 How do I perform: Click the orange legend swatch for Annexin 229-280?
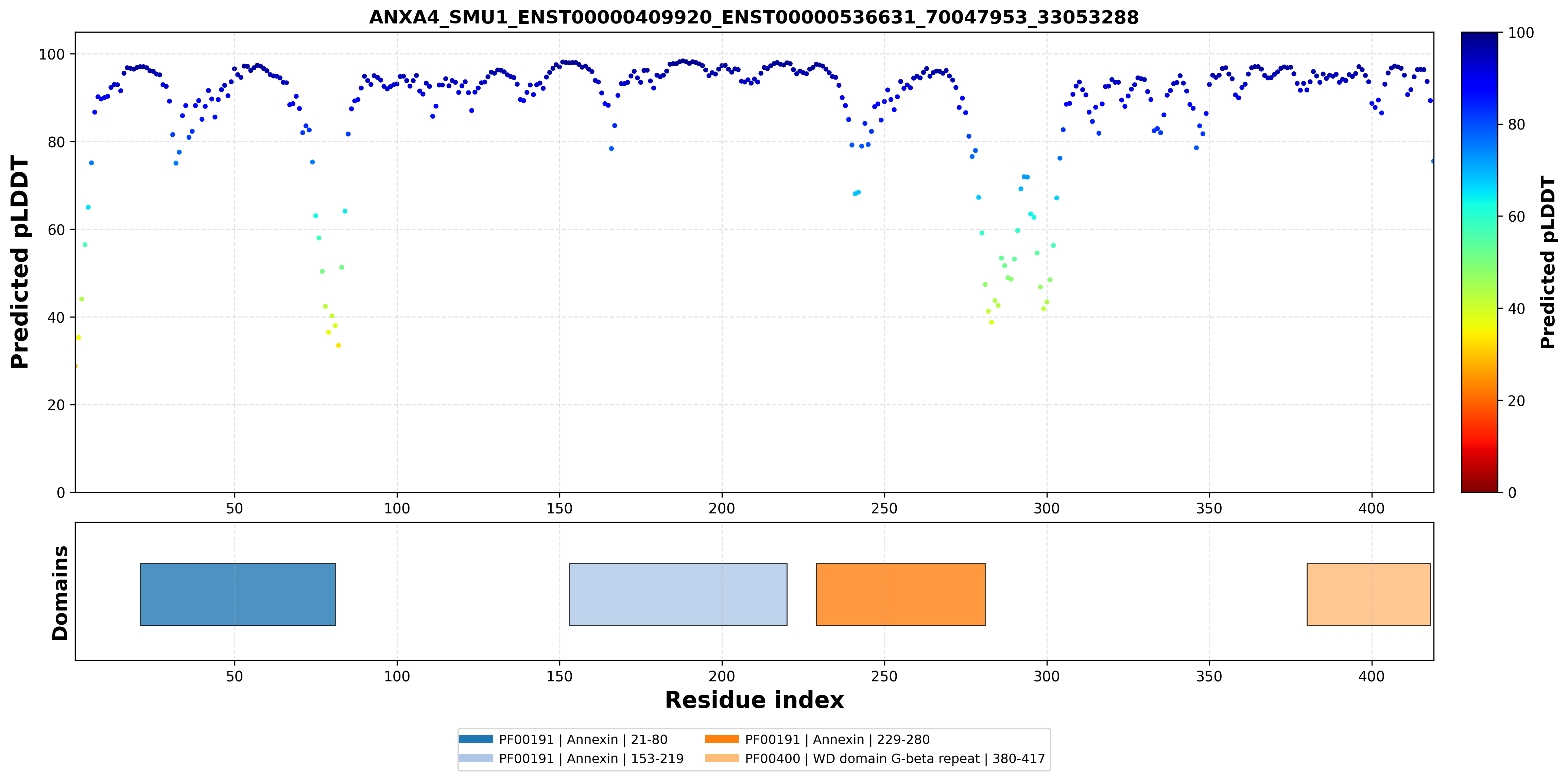pyautogui.click(x=722, y=740)
